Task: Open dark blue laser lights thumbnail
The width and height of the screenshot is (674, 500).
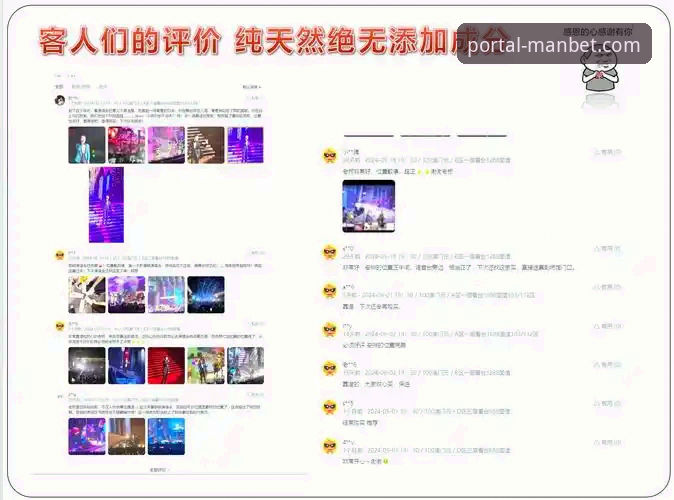Action: pyautogui.click(x=206, y=294)
